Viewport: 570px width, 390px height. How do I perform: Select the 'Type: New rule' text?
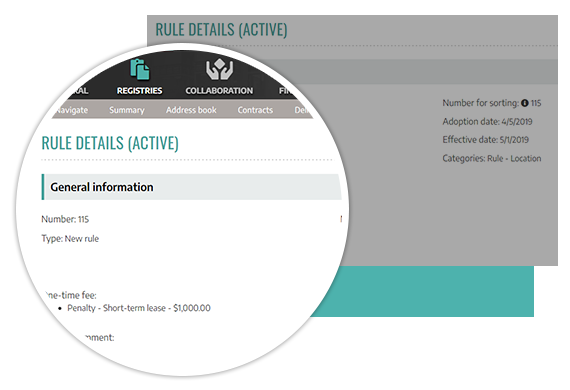pos(70,239)
